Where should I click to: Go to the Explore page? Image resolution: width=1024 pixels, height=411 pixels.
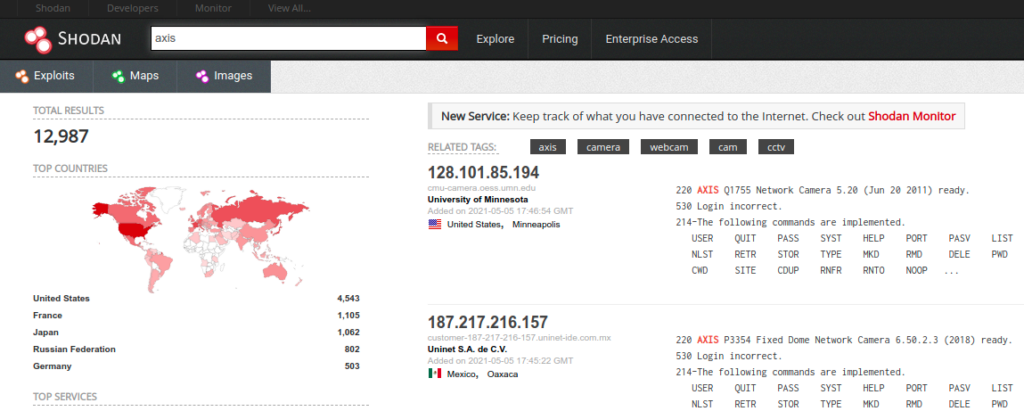pos(495,39)
